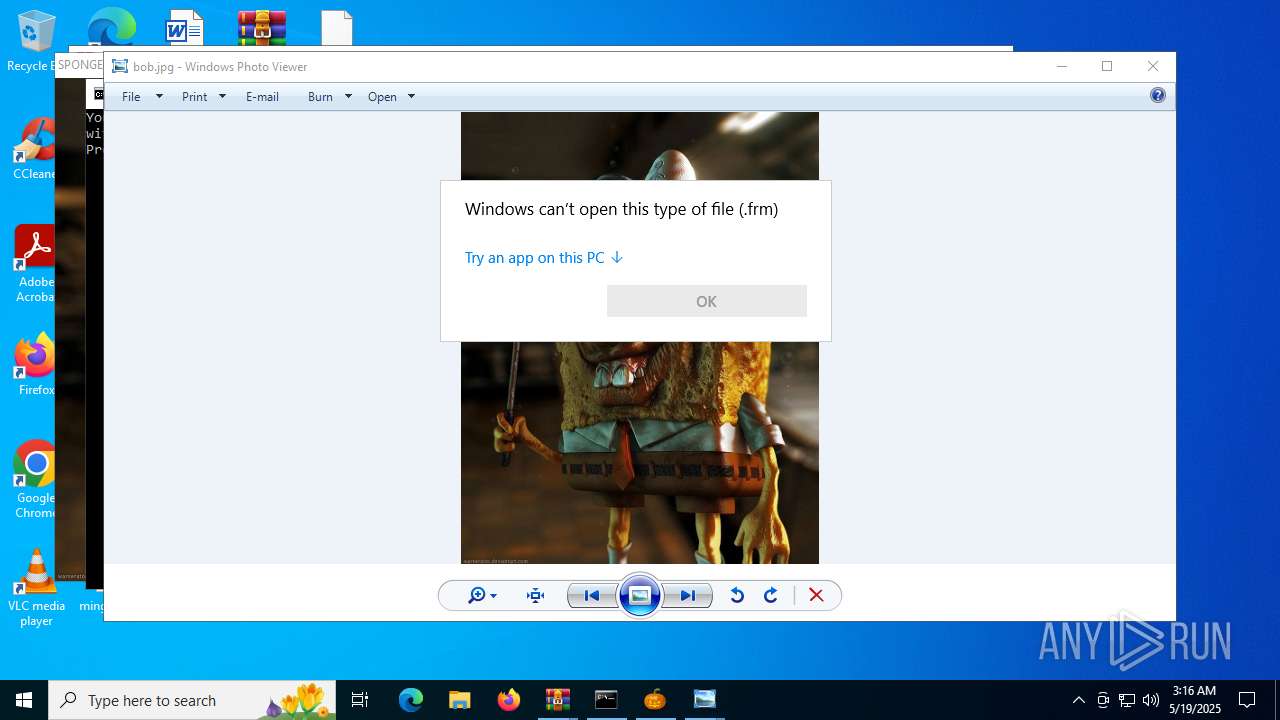
Task: Advance to the next photo
Action: [x=688, y=596]
